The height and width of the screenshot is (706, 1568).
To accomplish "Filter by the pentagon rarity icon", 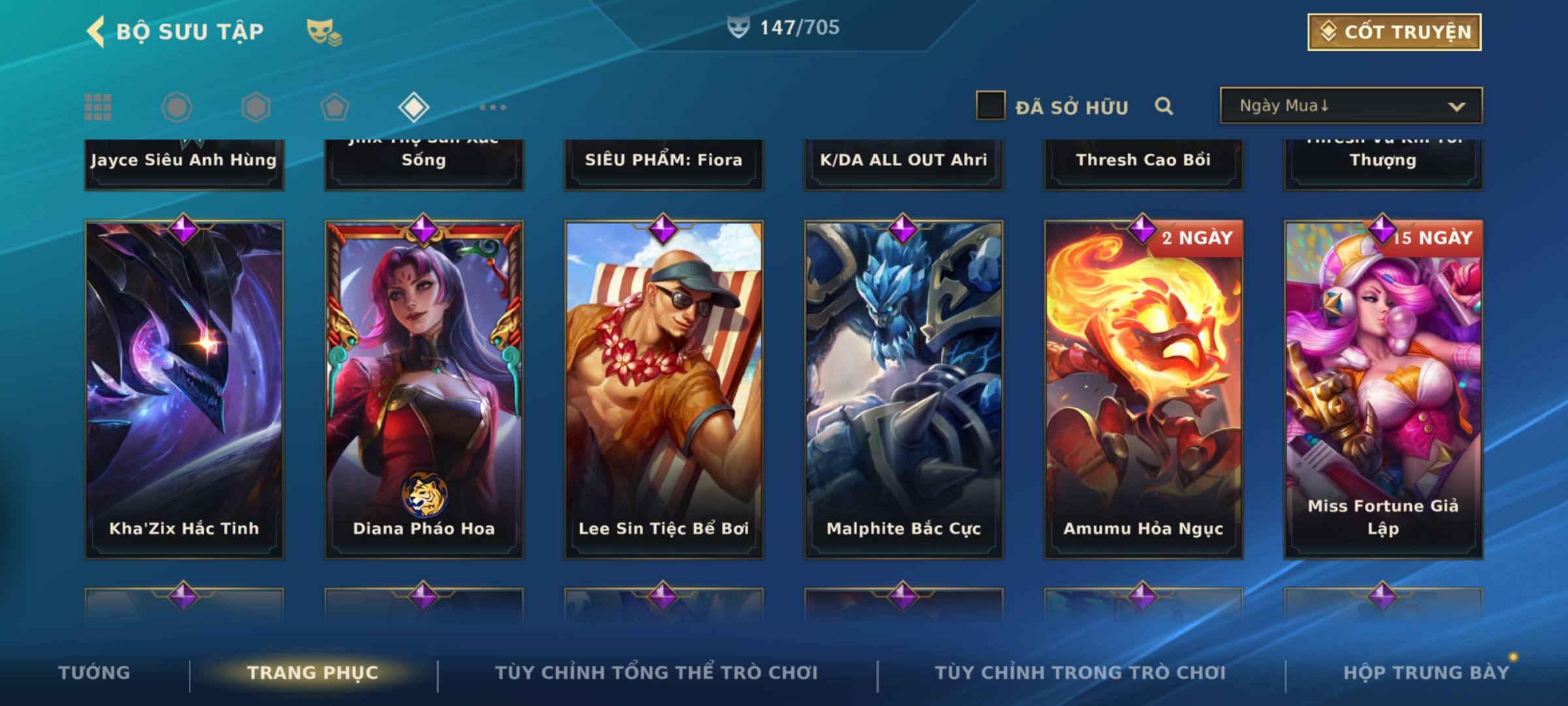I will (x=335, y=107).
